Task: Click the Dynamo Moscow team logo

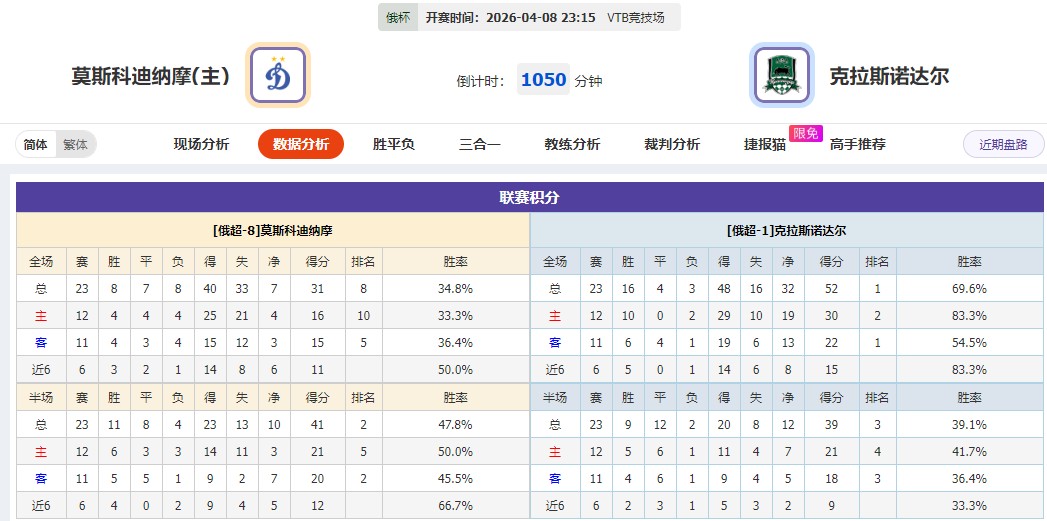Action: (278, 75)
